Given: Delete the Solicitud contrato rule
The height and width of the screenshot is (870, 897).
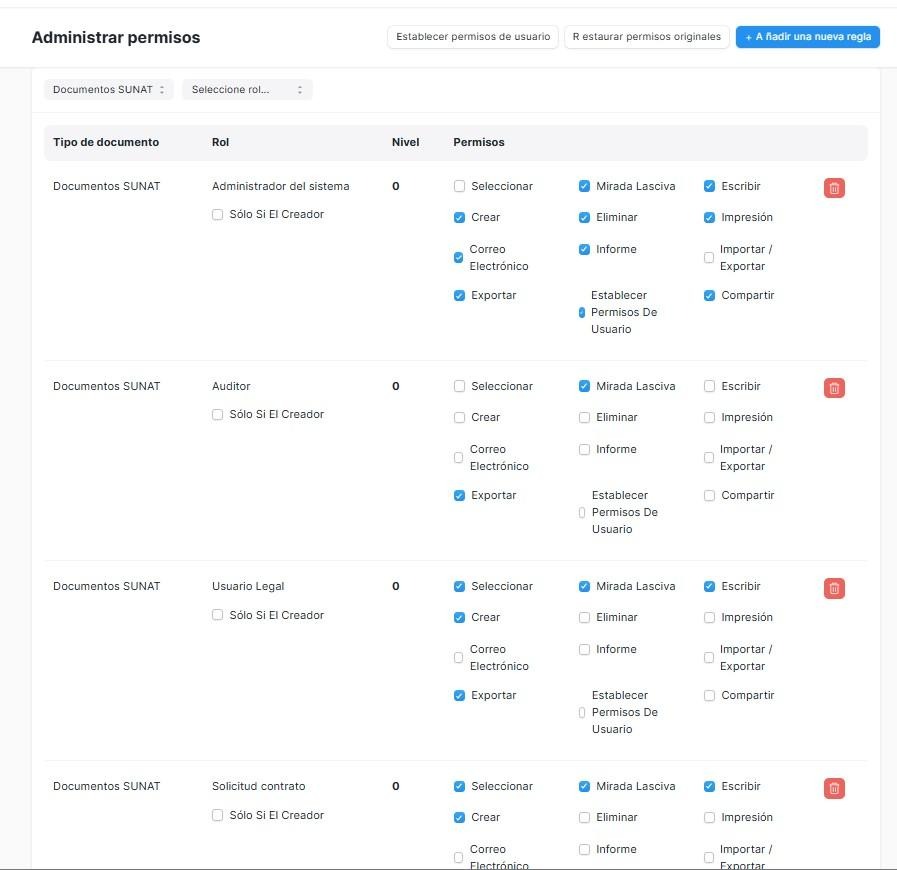Looking at the screenshot, I should pyautogui.click(x=834, y=788).
